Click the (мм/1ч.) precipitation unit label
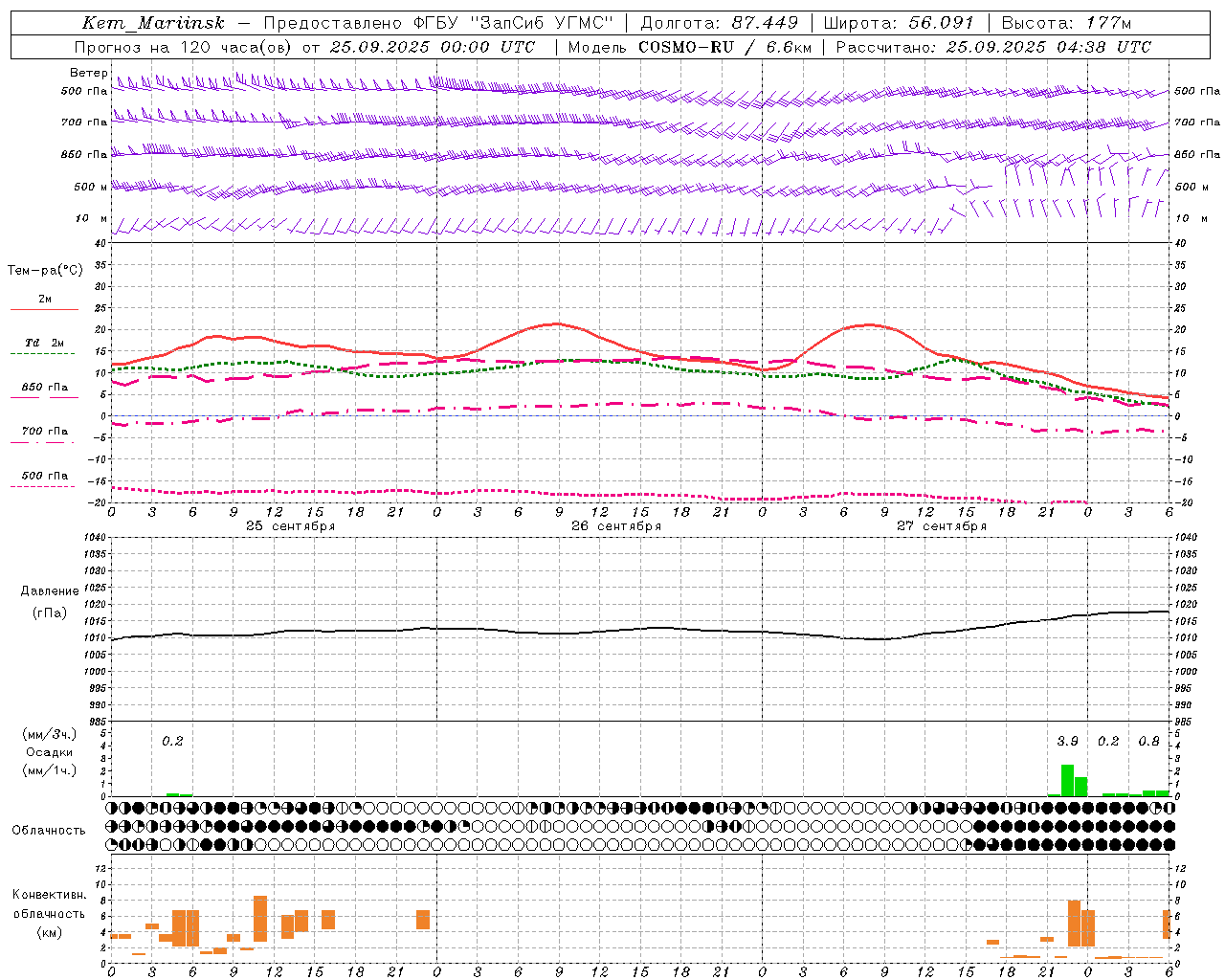1225x980 pixels. (x=50, y=770)
